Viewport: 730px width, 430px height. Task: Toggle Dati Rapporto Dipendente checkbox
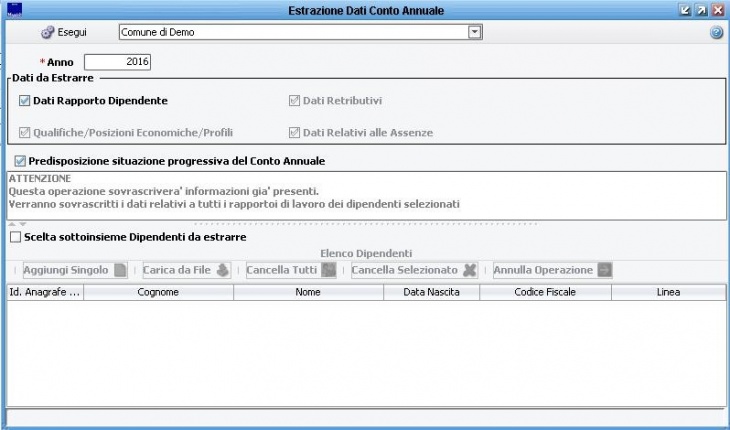pyautogui.click(x=24, y=101)
